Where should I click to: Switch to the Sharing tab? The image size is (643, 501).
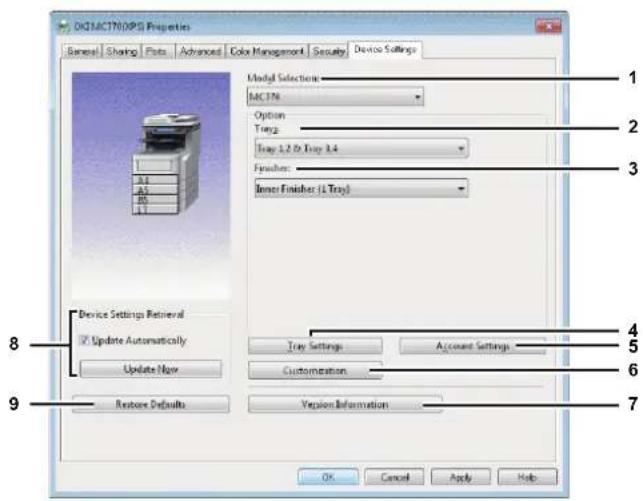[121, 52]
